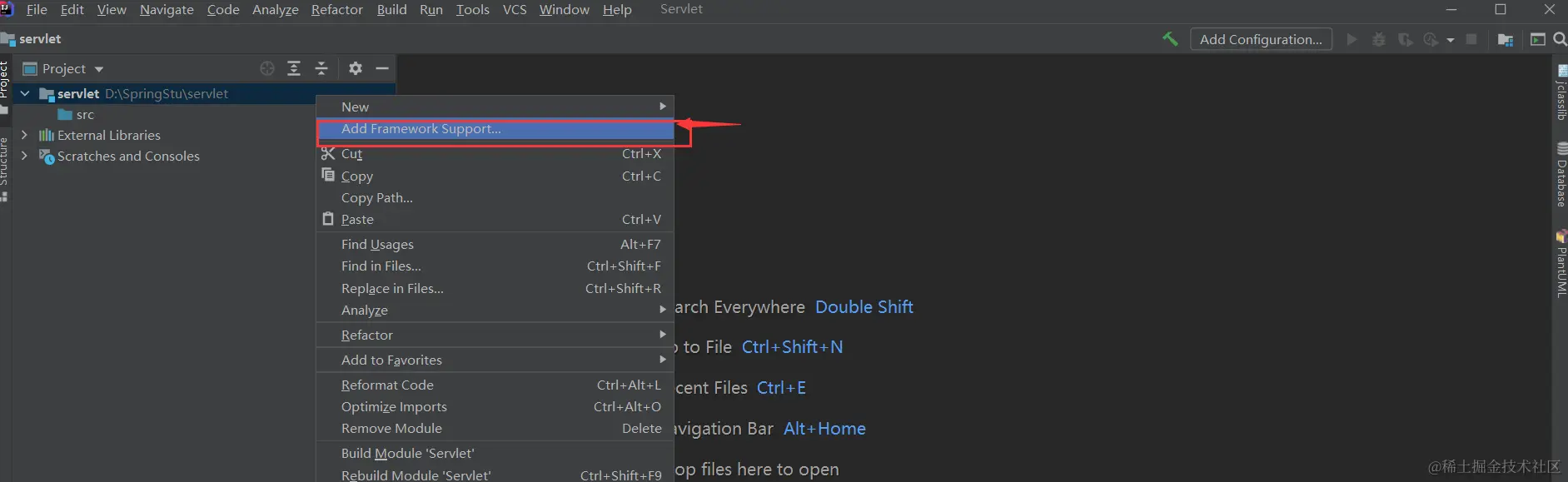
Task: Open the Tools menu
Action: click(472, 9)
